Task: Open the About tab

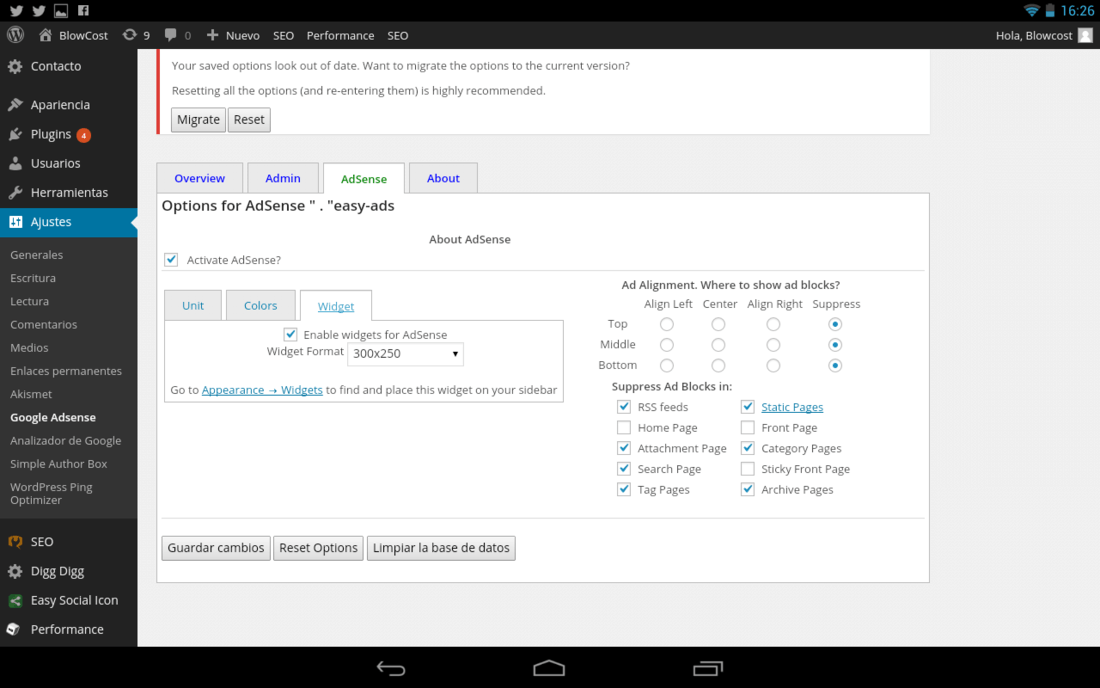Action: click(443, 178)
